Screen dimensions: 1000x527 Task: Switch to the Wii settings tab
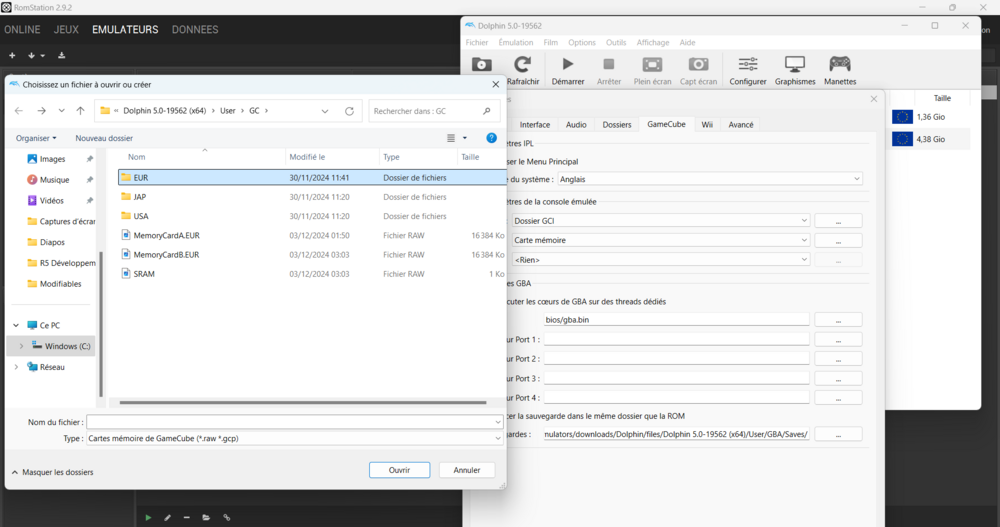pyautogui.click(x=707, y=125)
